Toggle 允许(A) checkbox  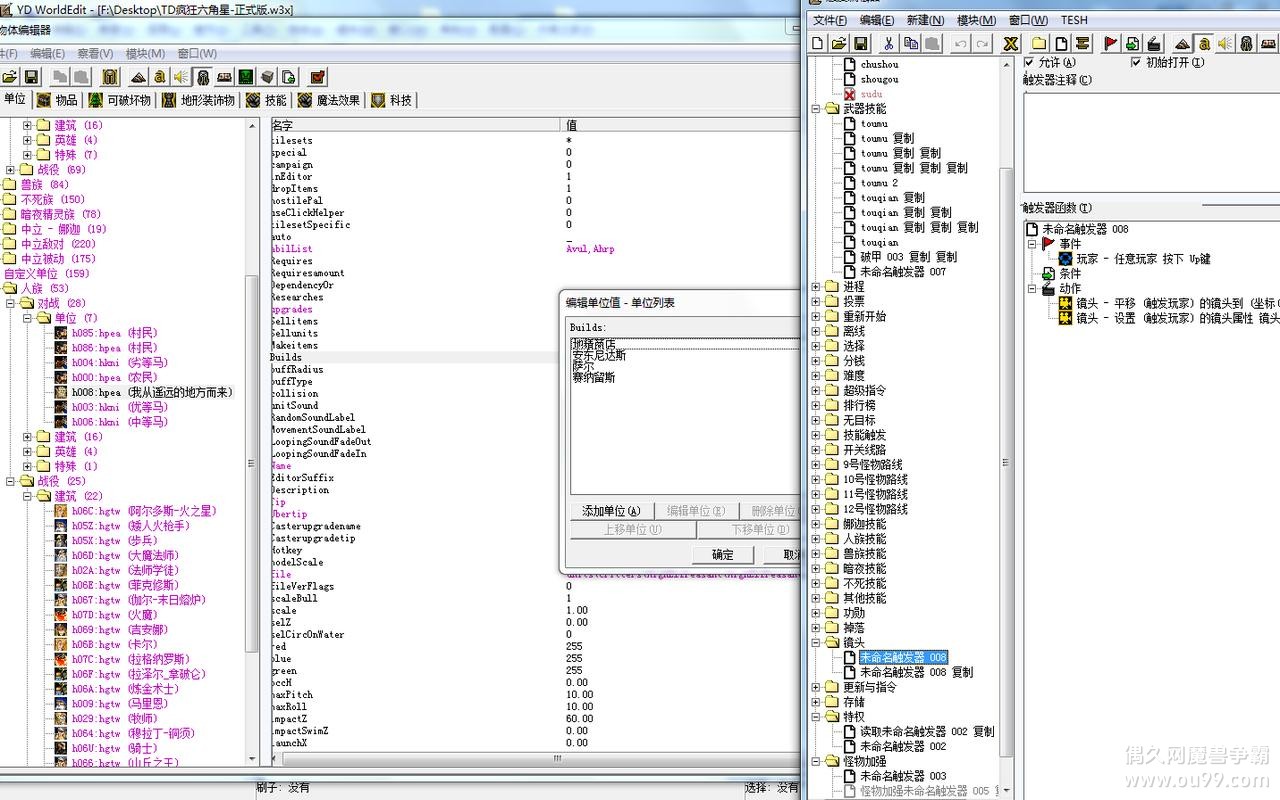coord(1030,62)
